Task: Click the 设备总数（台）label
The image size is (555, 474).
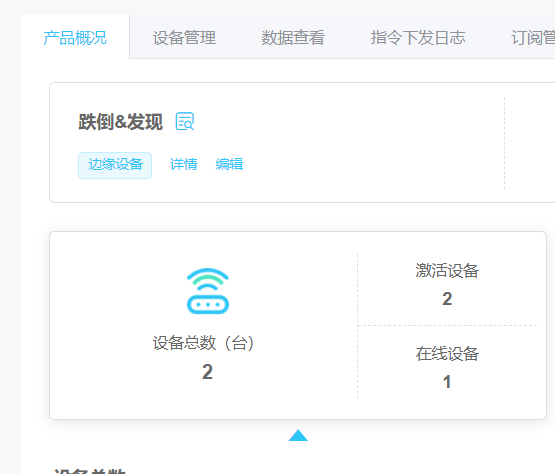Action: pyautogui.click(x=204, y=343)
